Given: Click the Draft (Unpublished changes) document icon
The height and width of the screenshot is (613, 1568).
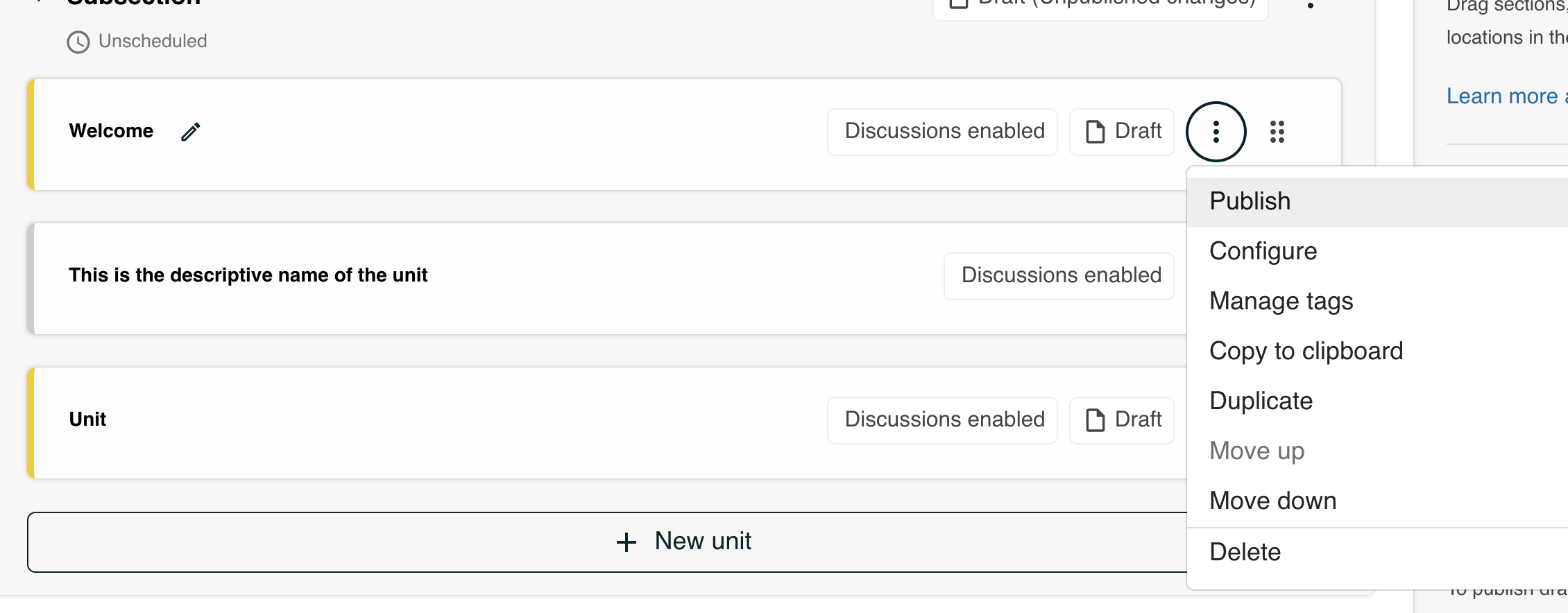Looking at the screenshot, I should point(959,3).
